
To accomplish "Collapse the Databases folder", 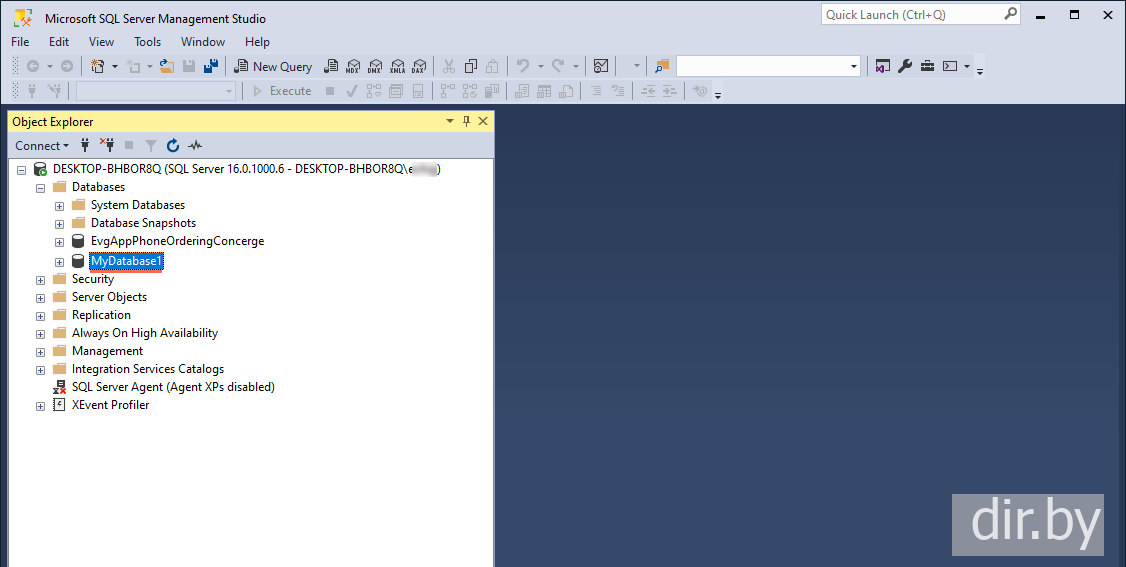I will coord(40,188).
